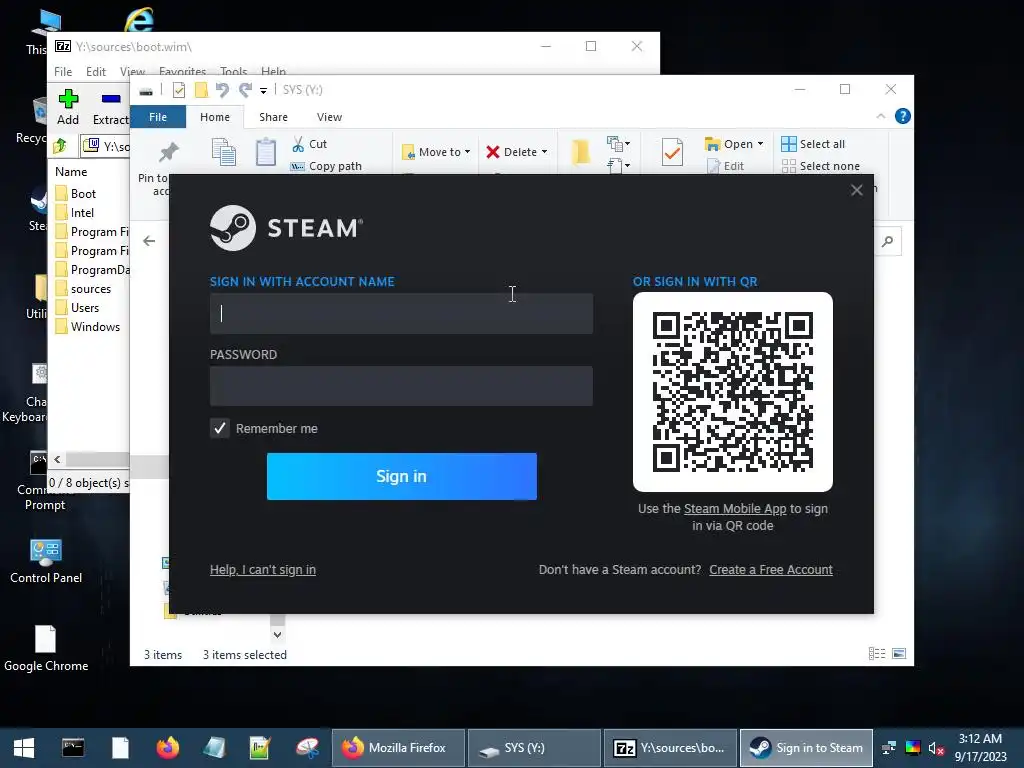
Task: Click Select all in the ribbon
Action: click(813, 144)
